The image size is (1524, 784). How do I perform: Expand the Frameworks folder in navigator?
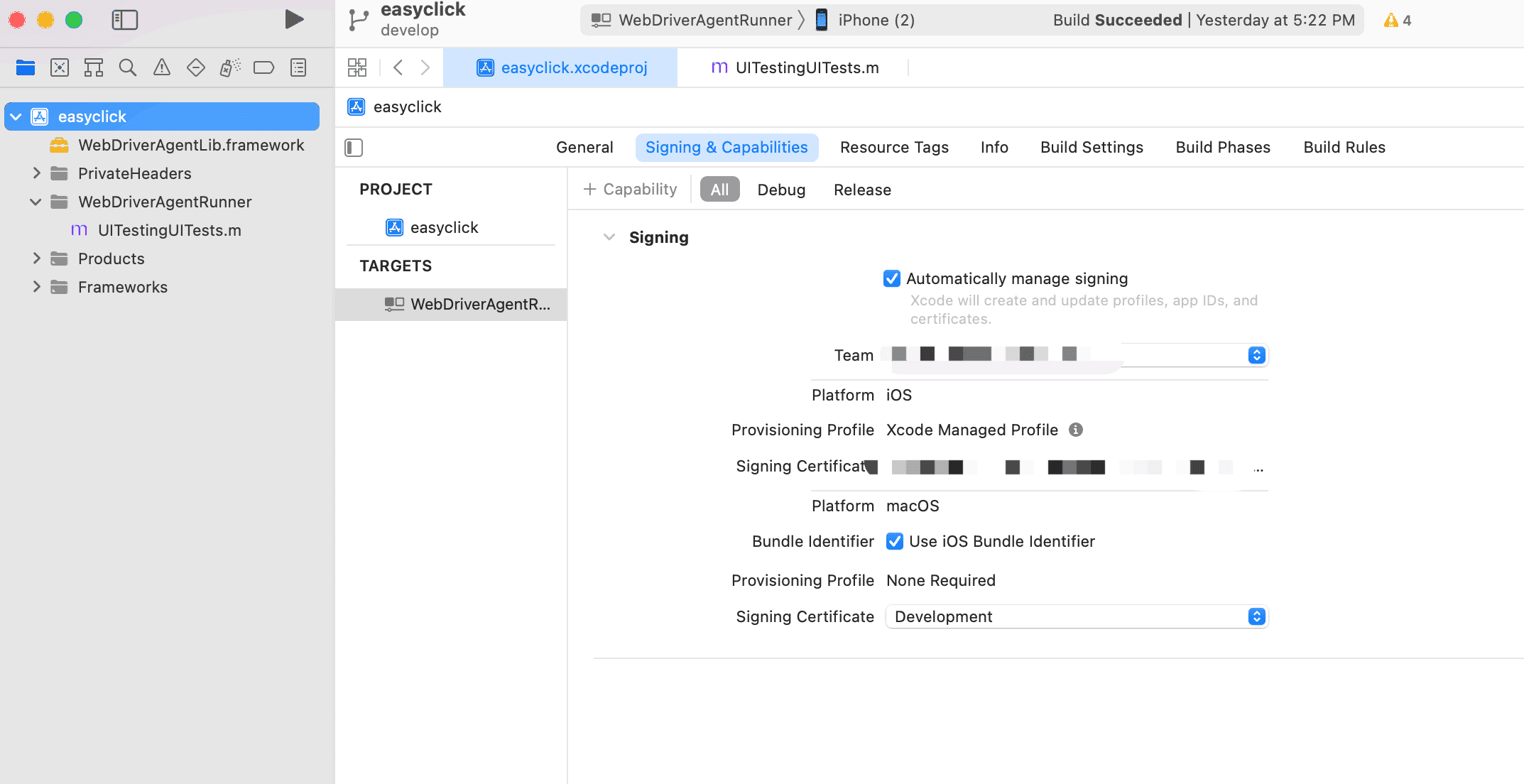point(36,287)
